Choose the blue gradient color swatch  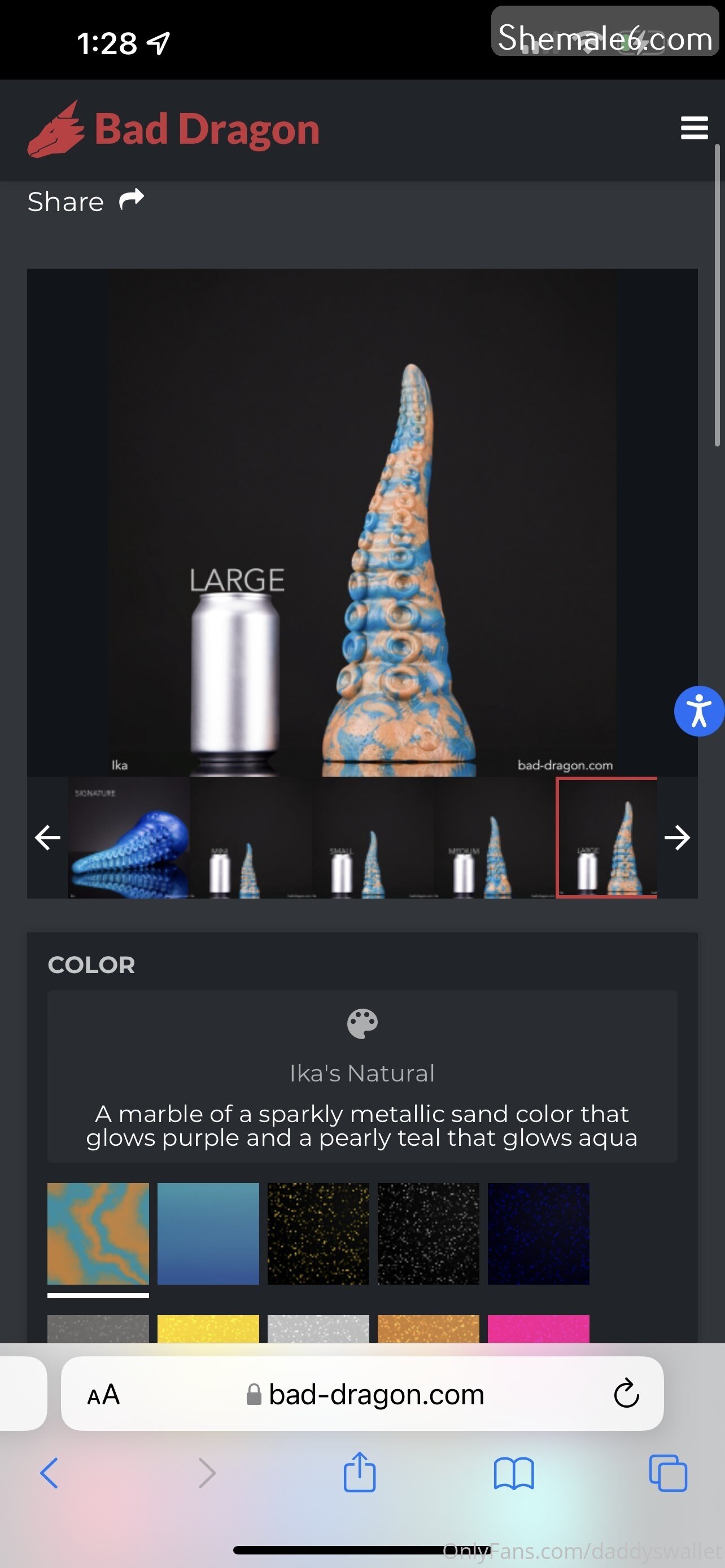pos(208,1234)
